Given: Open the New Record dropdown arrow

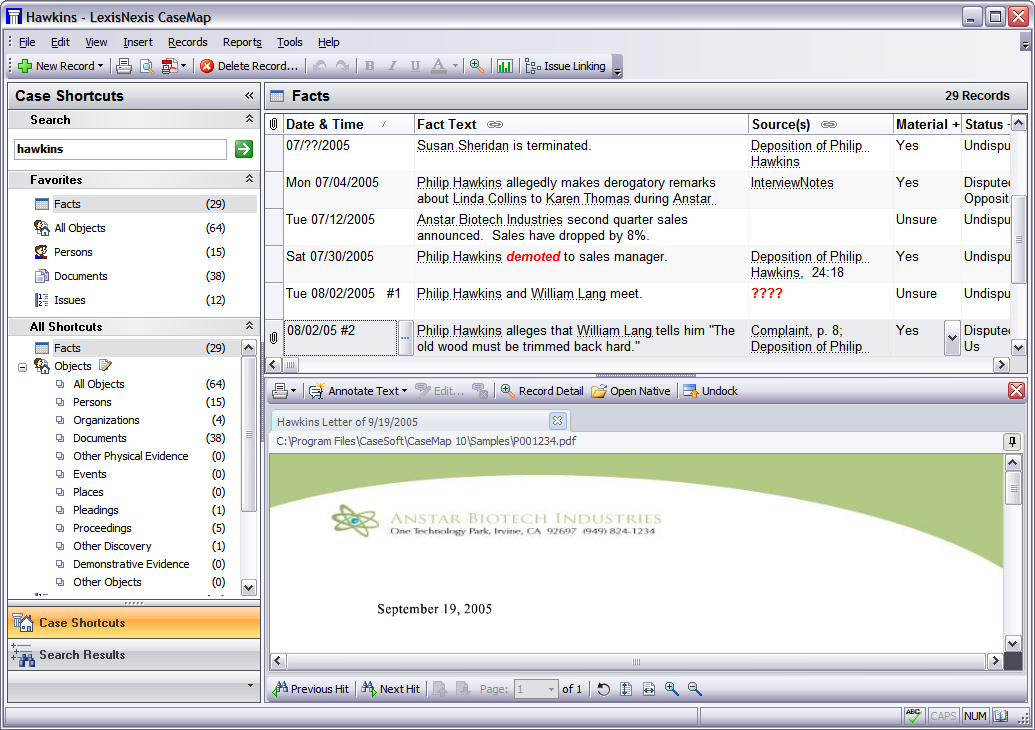Looking at the screenshot, I should pos(101,66).
